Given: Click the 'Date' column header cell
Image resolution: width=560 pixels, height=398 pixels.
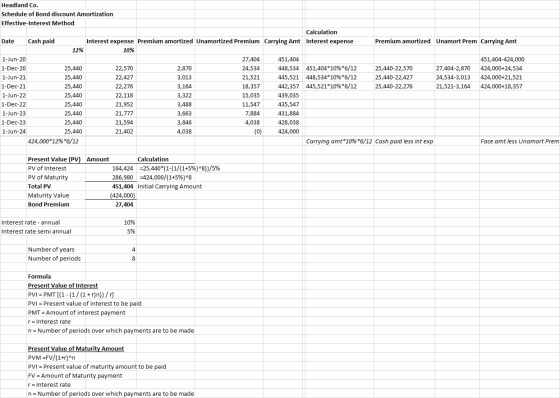Looking at the screenshot, I should pos(8,41).
